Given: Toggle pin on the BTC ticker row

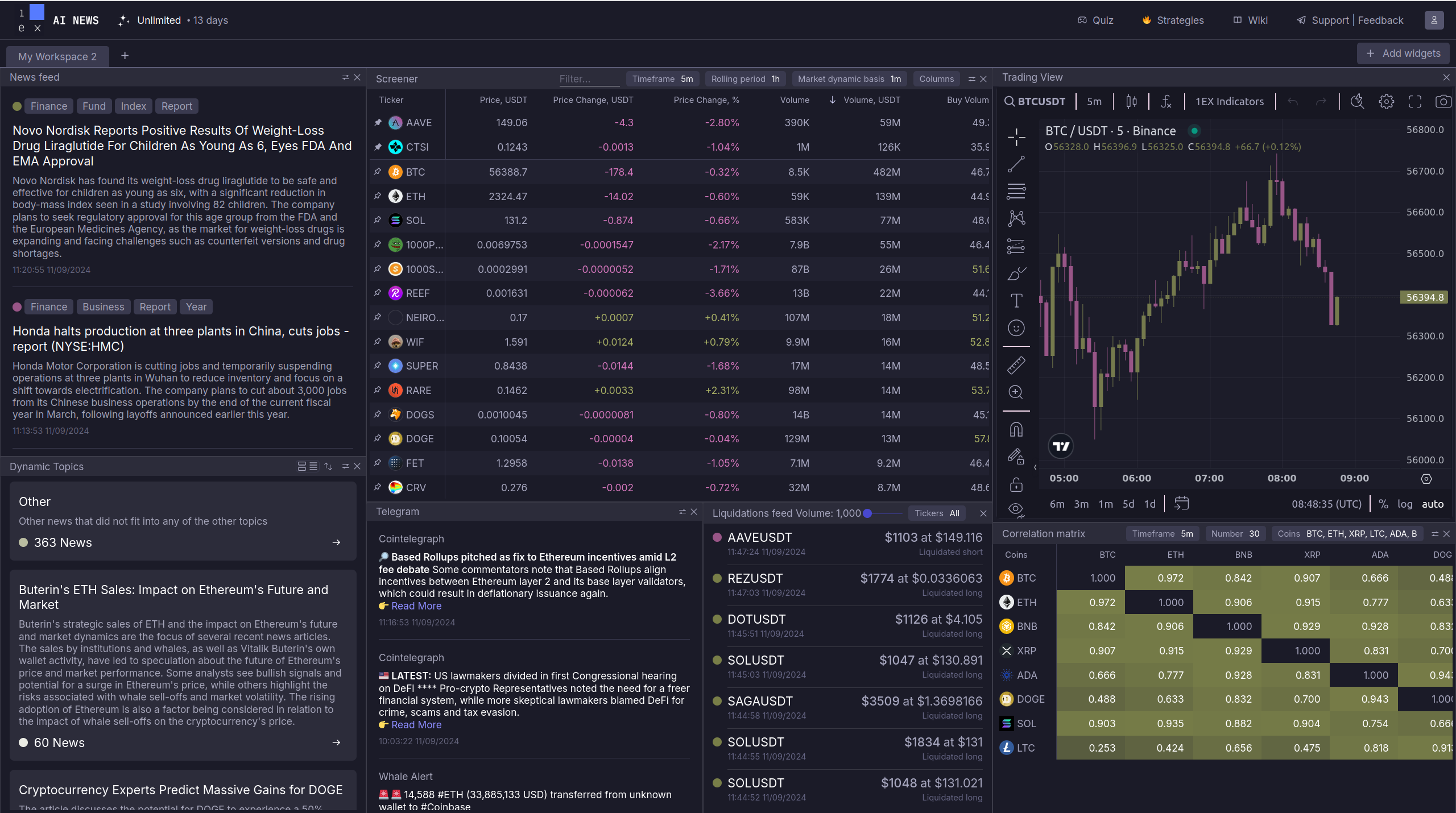Looking at the screenshot, I should click(378, 172).
